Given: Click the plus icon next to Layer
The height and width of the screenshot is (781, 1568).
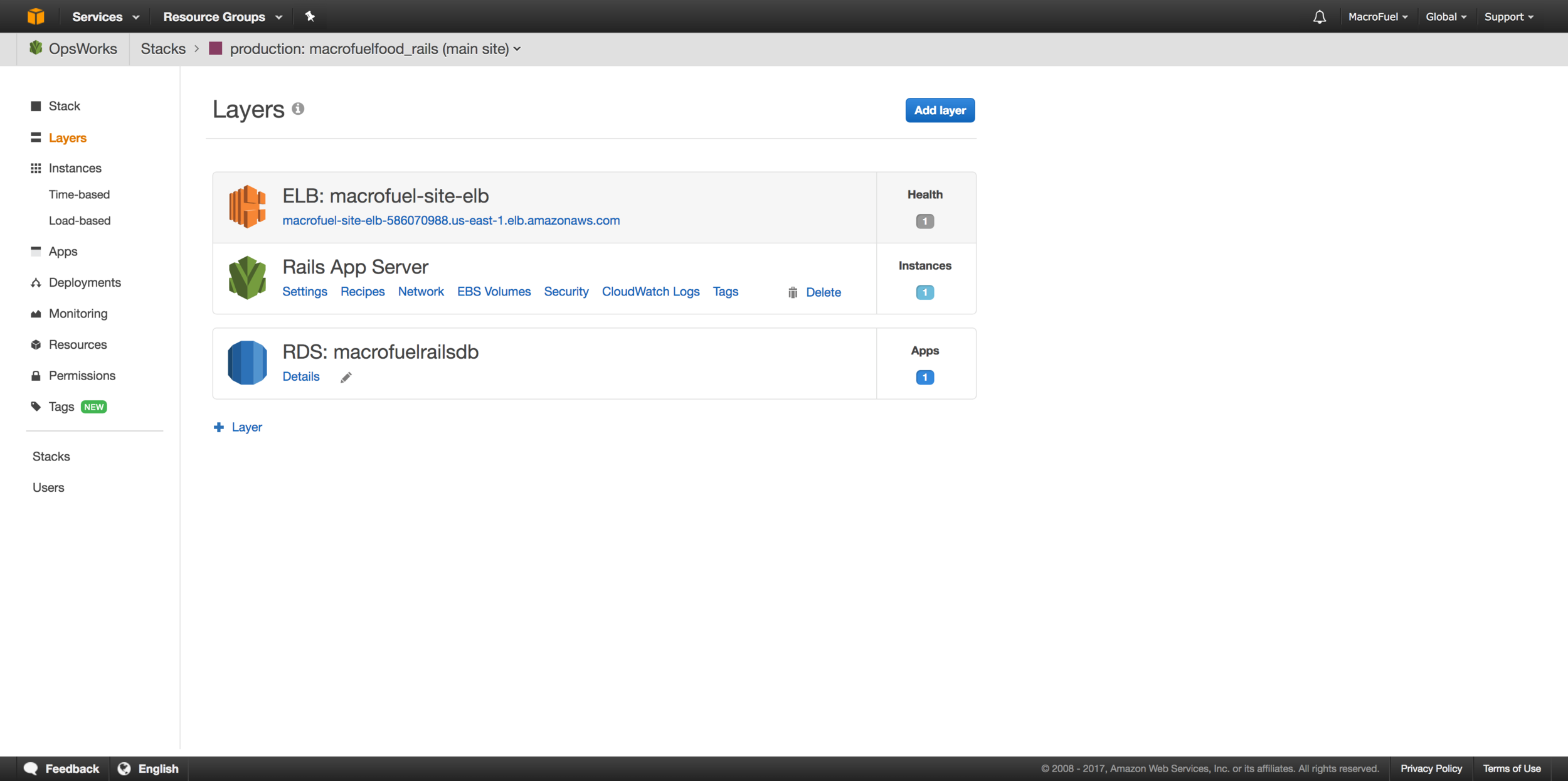Looking at the screenshot, I should click(x=219, y=427).
